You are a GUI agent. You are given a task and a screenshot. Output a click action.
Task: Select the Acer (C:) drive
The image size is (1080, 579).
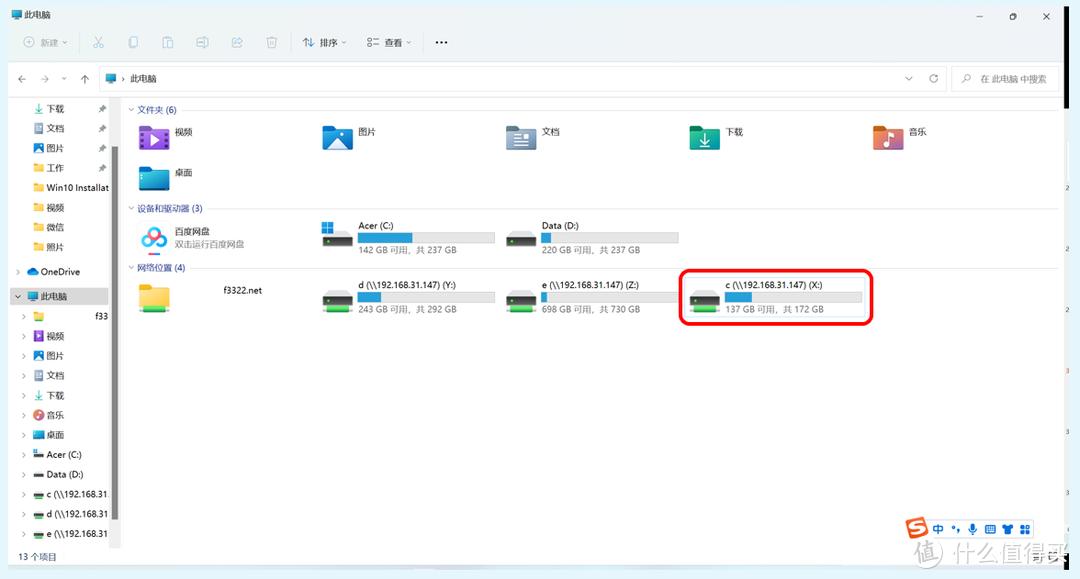point(407,238)
